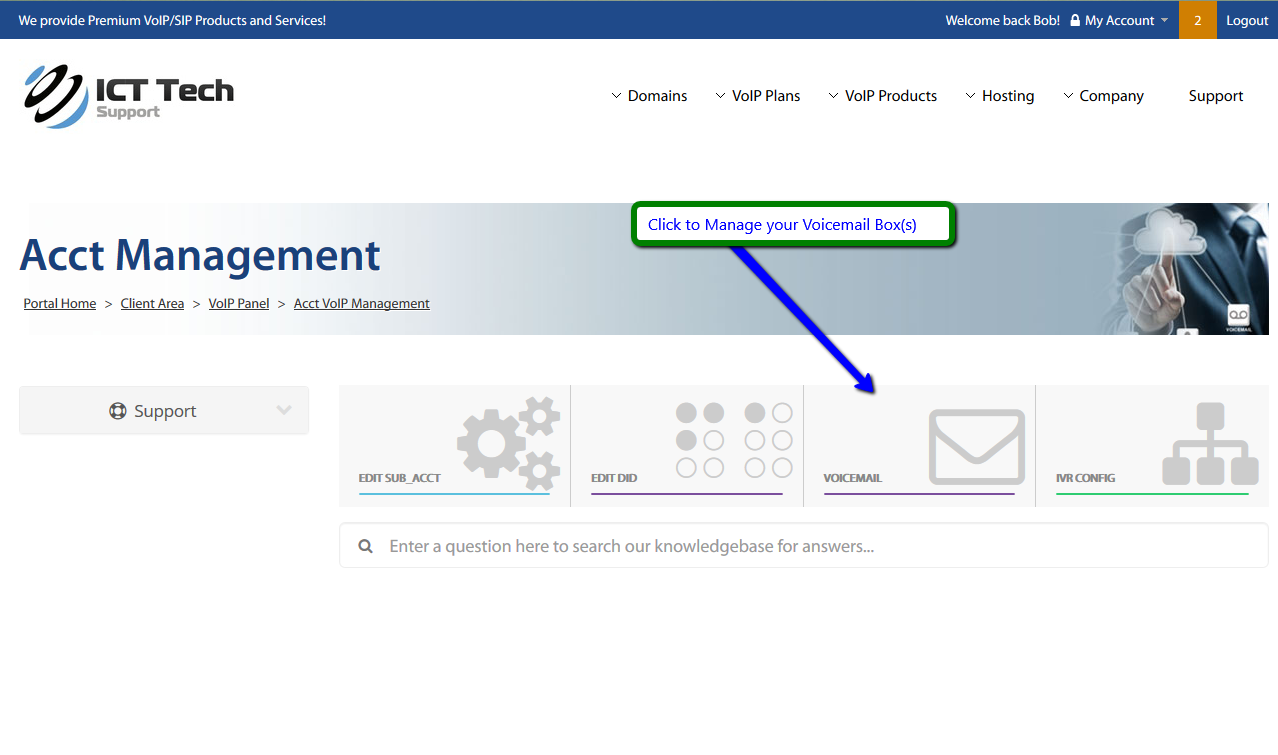Click the 'Acct Management' page heading
1278x755 pixels.
200,255
